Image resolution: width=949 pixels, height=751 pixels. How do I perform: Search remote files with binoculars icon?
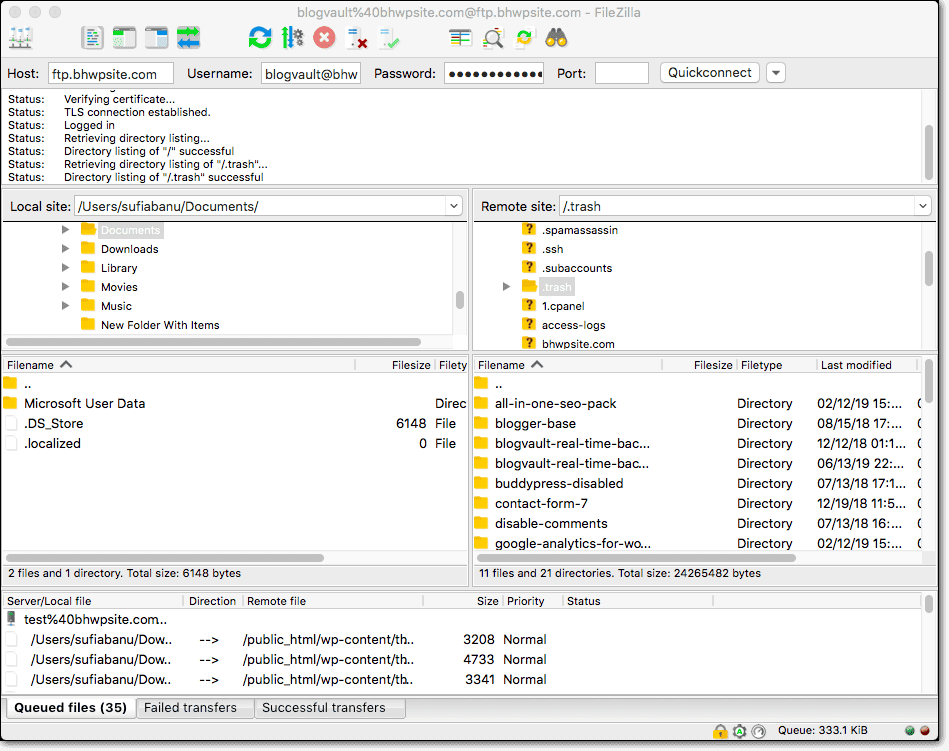pyautogui.click(x=556, y=38)
